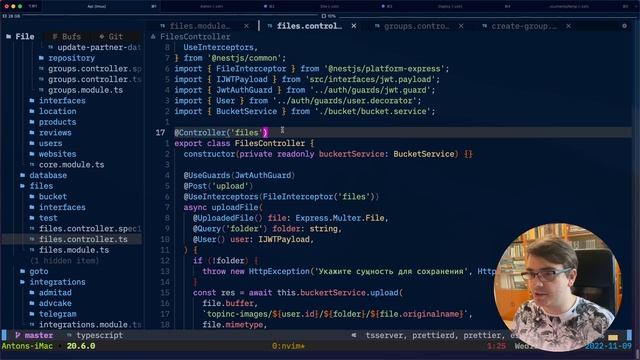Image resolution: width=640 pixels, height=360 pixels.
Task: Click the git branch icon beside master
Action: [18, 335]
